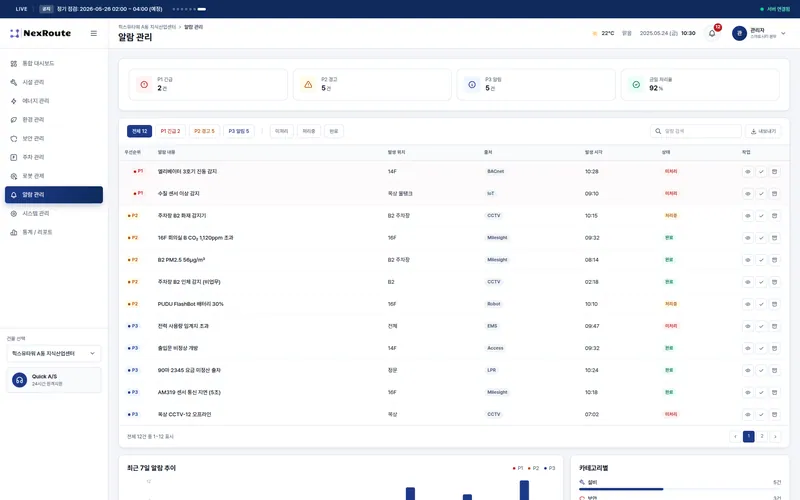Go to next page arrow in pagination
Screen dimensions: 800x500
[775, 437]
